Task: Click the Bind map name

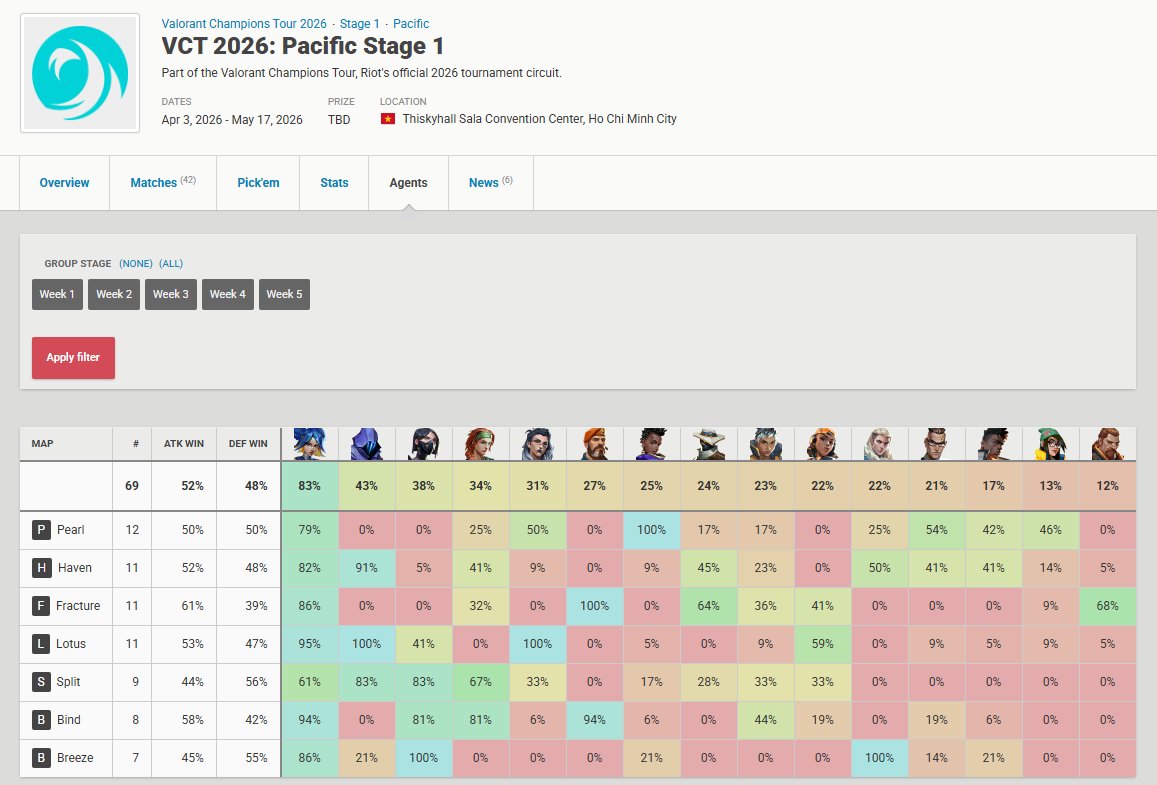Action: (x=69, y=719)
